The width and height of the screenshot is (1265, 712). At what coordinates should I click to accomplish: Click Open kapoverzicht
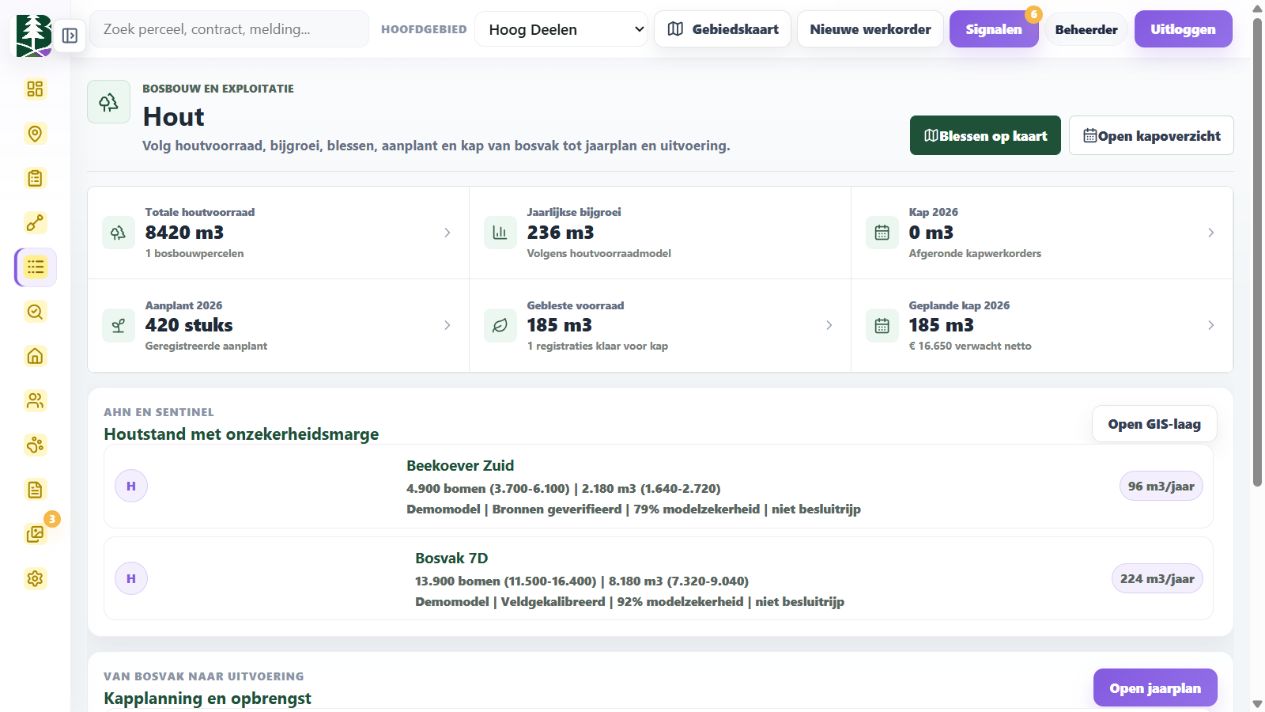pyautogui.click(x=1151, y=136)
